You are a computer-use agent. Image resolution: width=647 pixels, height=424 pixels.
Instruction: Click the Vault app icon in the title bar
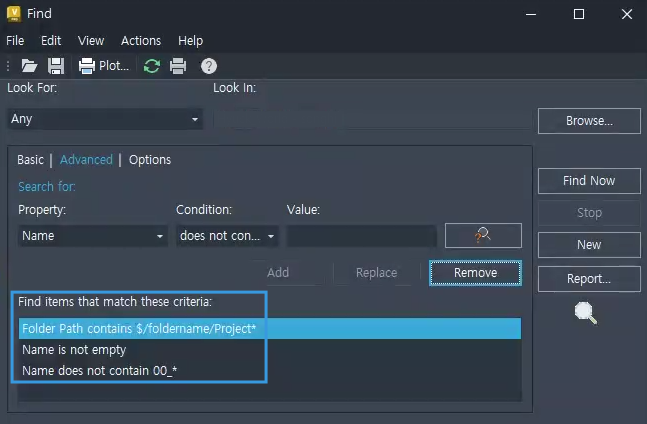(x=14, y=14)
